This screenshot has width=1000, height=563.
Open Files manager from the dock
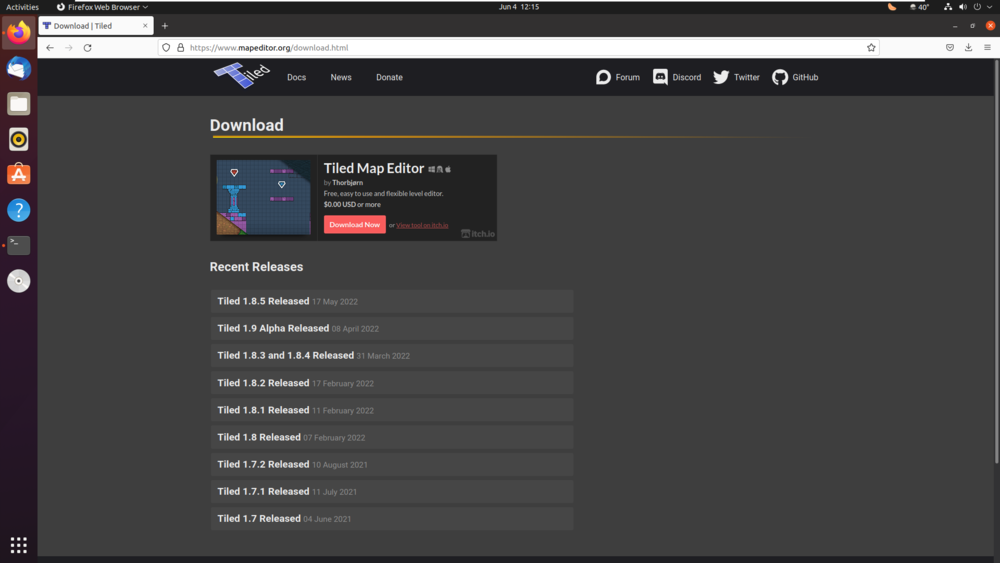[18, 104]
